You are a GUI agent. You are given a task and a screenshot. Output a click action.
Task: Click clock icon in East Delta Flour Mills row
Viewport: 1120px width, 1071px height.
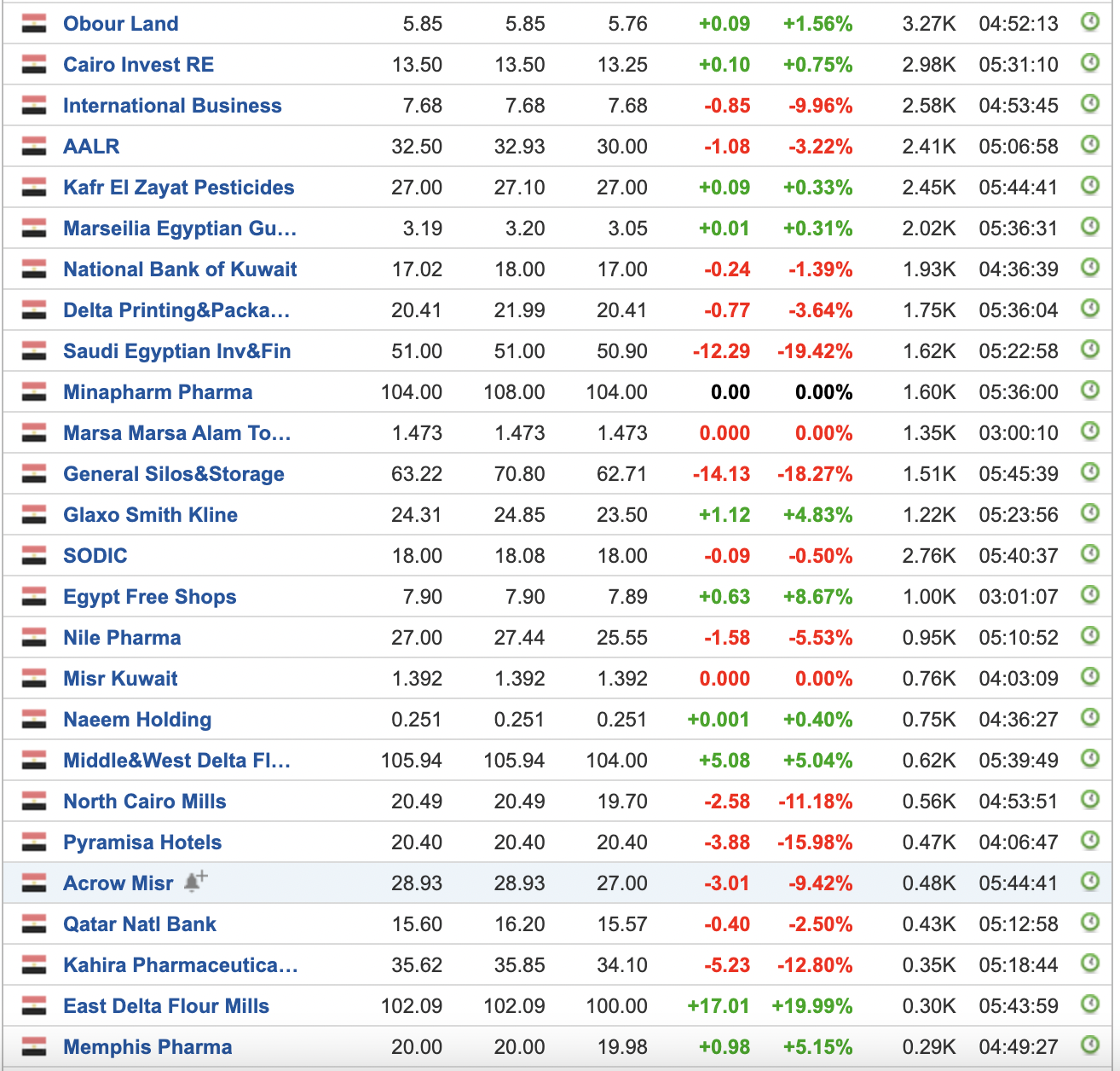tap(1090, 1004)
